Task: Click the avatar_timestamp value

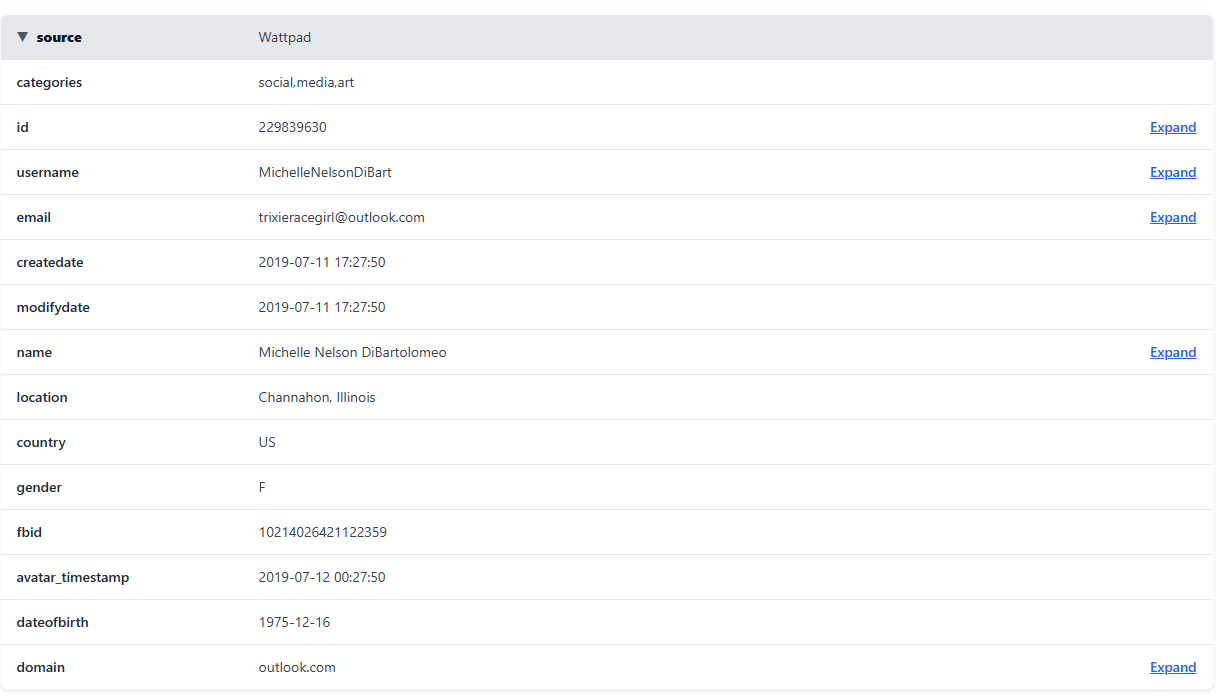Action: click(x=322, y=577)
